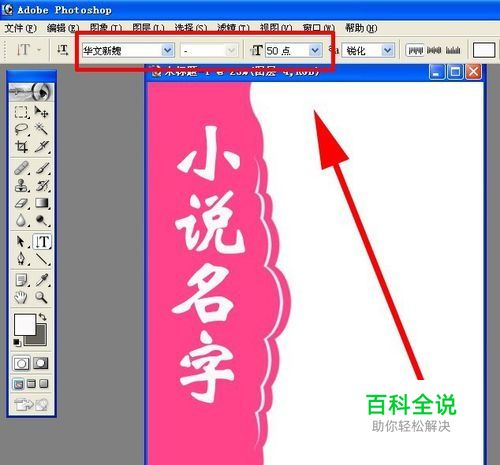Select the Brush tool
Viewport: 500px width, 465px height.
tap(42, 168)
